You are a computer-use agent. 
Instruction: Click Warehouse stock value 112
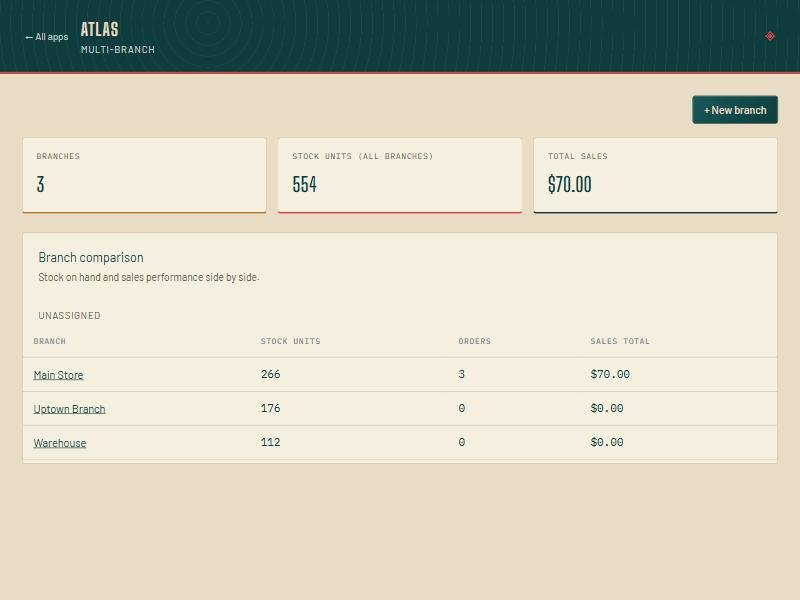[x=270, y=442]
